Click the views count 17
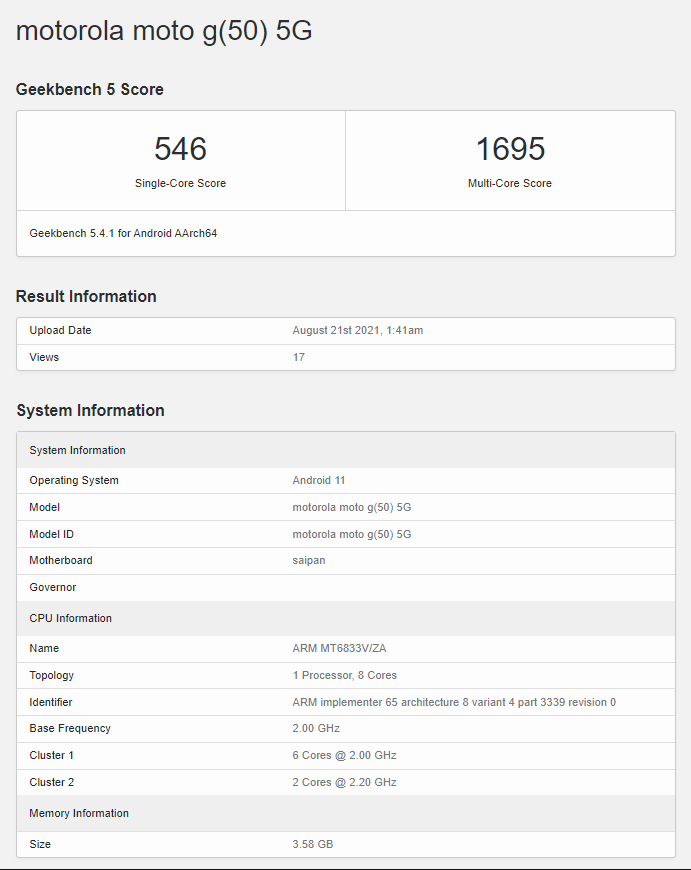This screenshot has height=870, width=691. pos(299,357)
